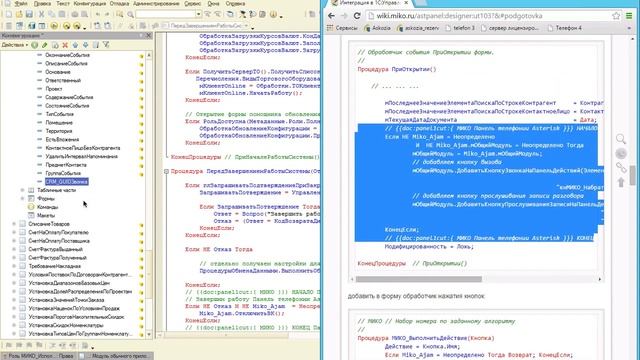
Task: Expand the ТребованиеНакладная node
Action: 14,266
